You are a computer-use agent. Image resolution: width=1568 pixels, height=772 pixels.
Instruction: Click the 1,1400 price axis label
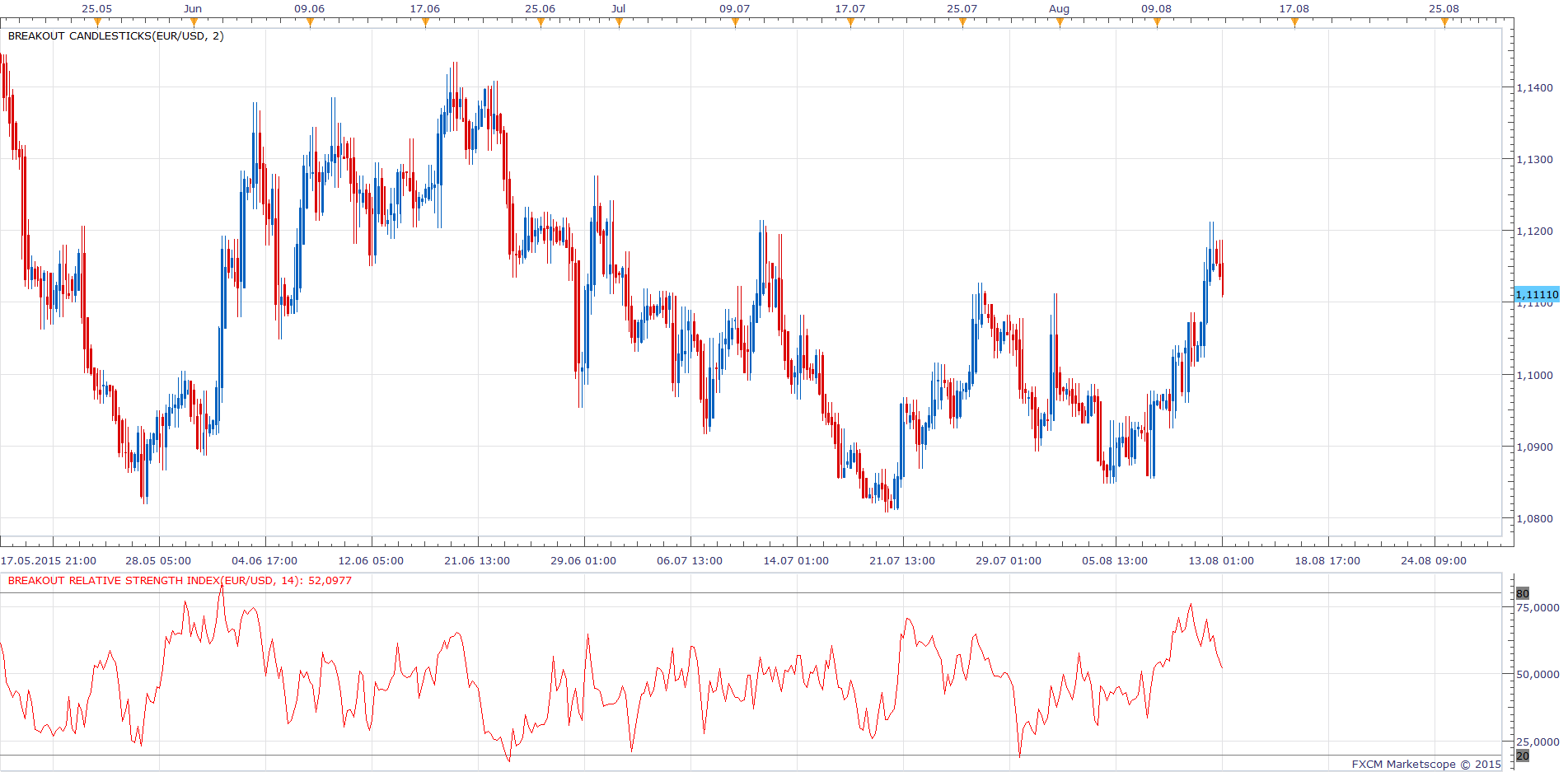tap(1534, 87)
